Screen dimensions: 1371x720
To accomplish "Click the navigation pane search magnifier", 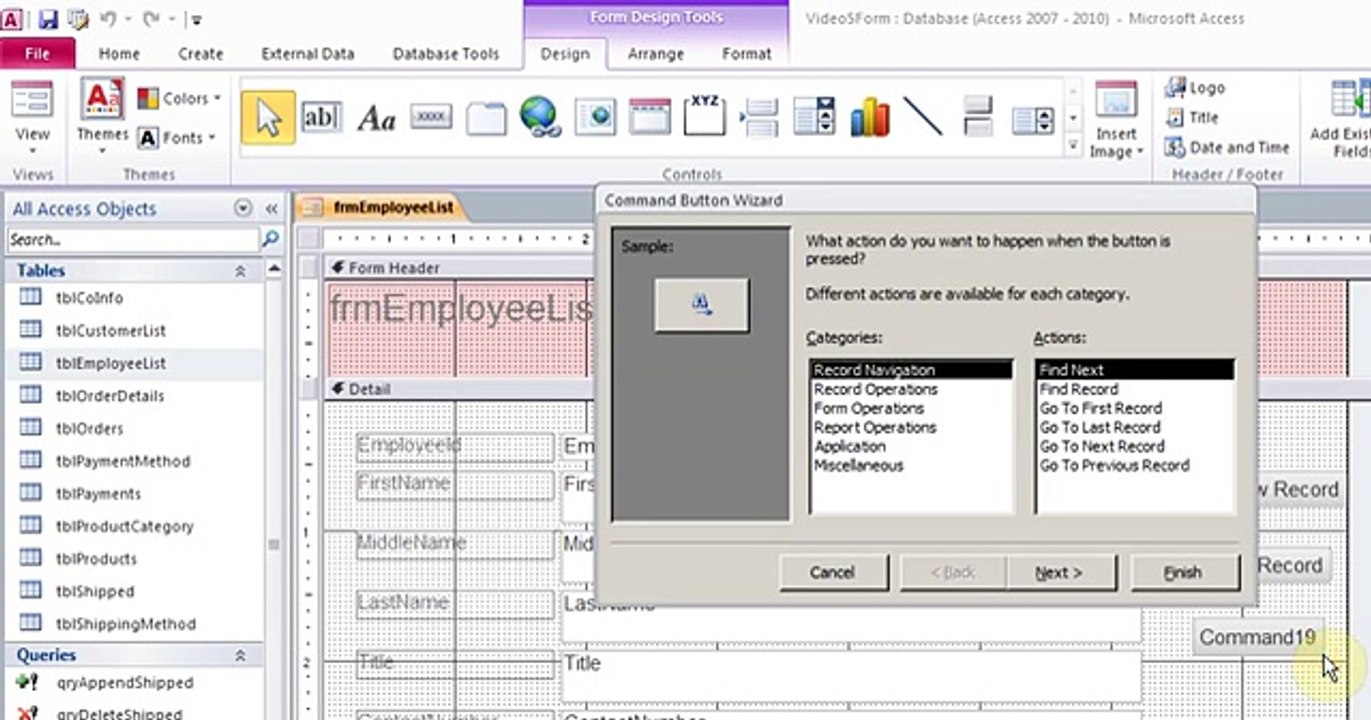I will [x=270, y=239].
